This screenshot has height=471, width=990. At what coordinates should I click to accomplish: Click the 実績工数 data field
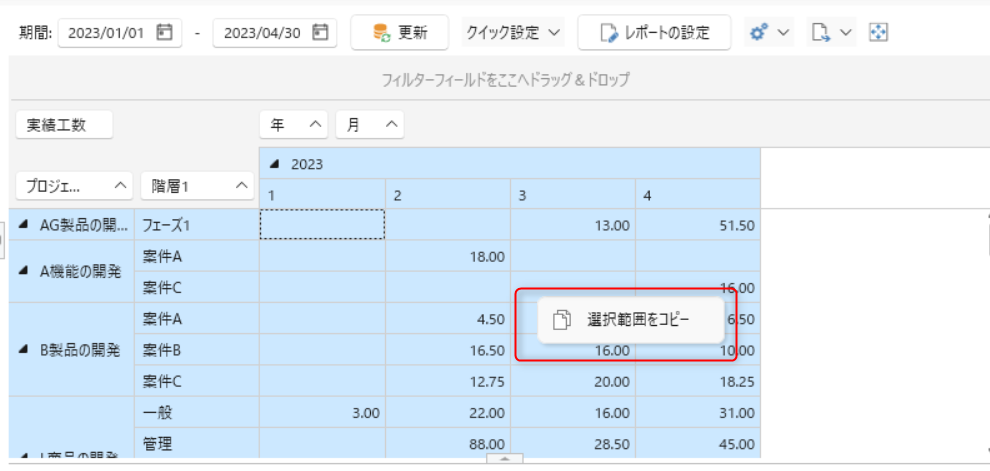point(64,125)
